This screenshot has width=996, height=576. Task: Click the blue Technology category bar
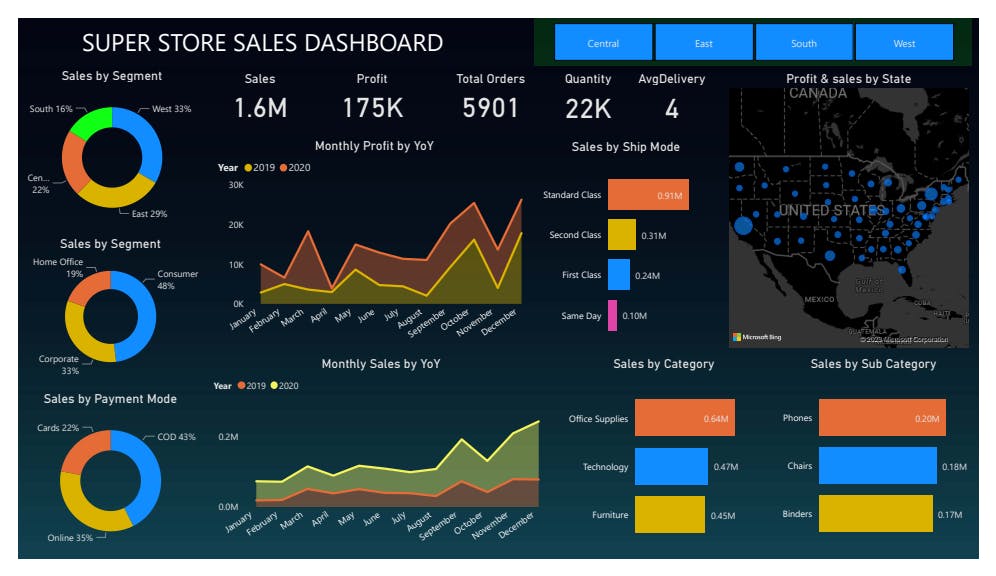pos(670,467)
